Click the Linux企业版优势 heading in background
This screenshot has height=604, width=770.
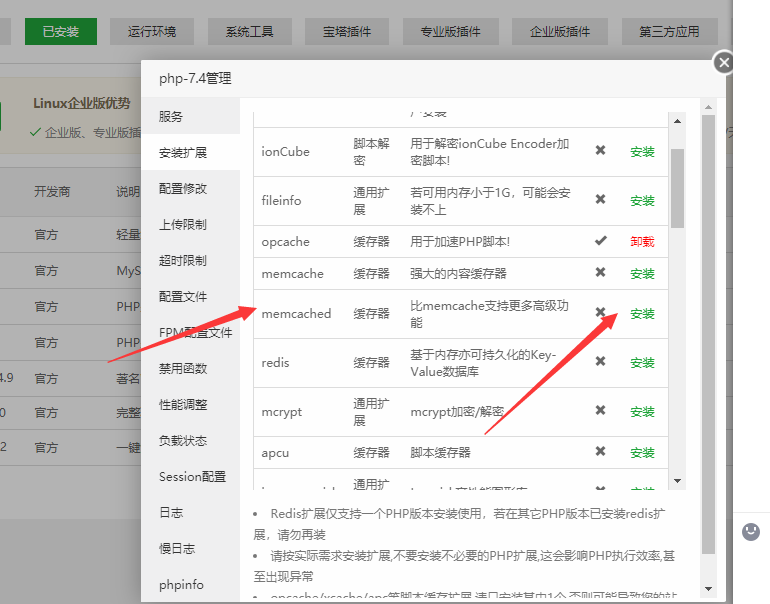coord(82,103)
